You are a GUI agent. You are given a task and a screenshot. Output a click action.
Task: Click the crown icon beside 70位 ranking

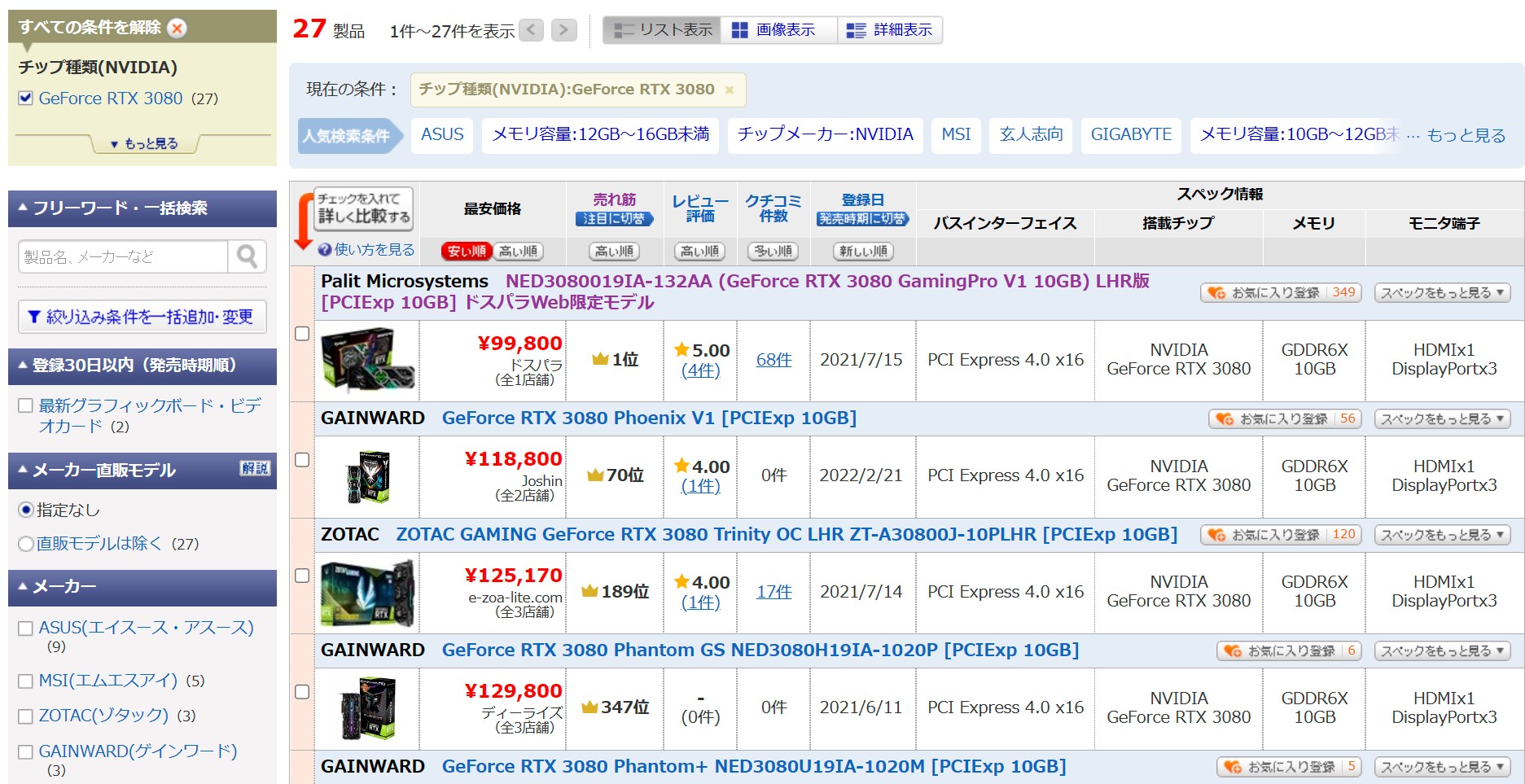[595, 475]
